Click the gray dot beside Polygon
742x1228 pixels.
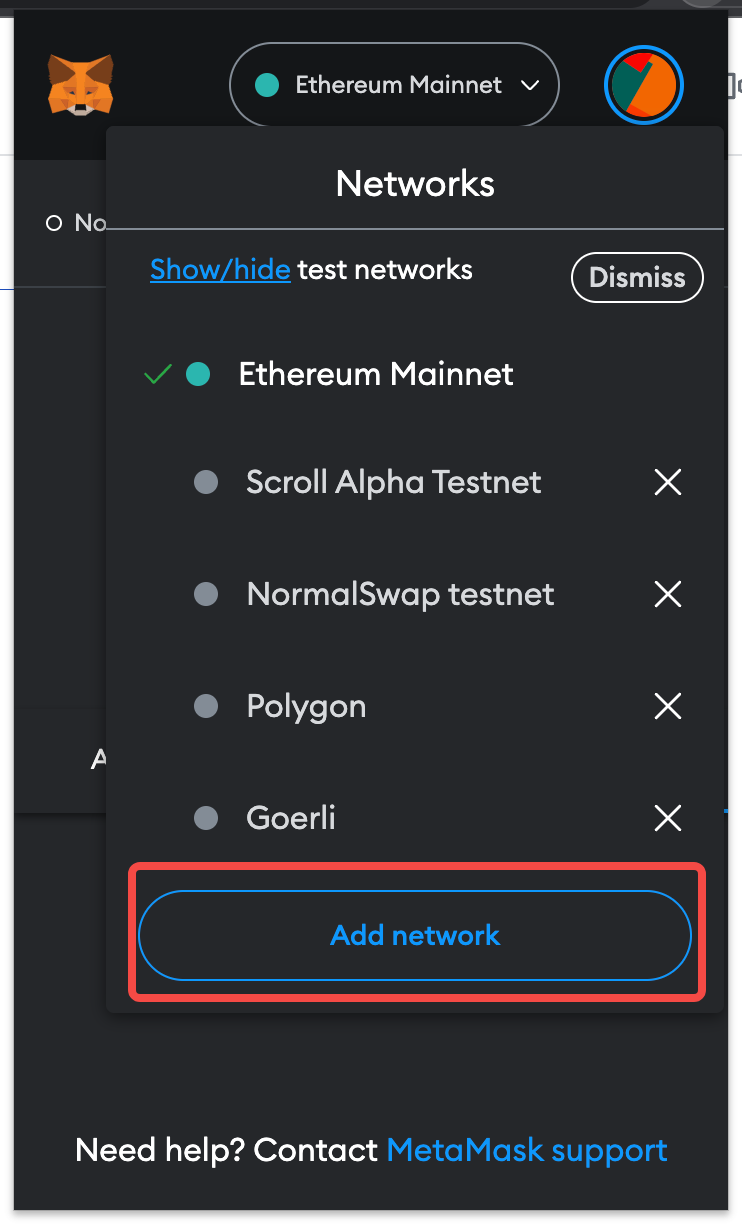coord(205,707)
